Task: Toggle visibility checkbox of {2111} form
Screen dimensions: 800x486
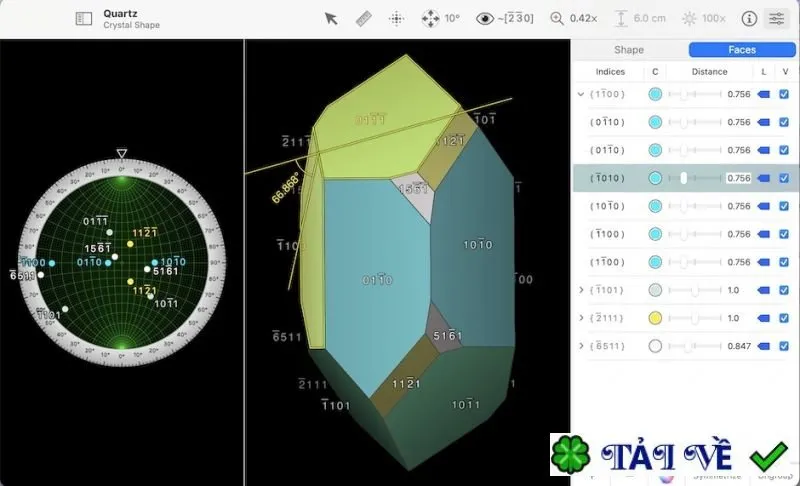Action: tap(784, 318)
